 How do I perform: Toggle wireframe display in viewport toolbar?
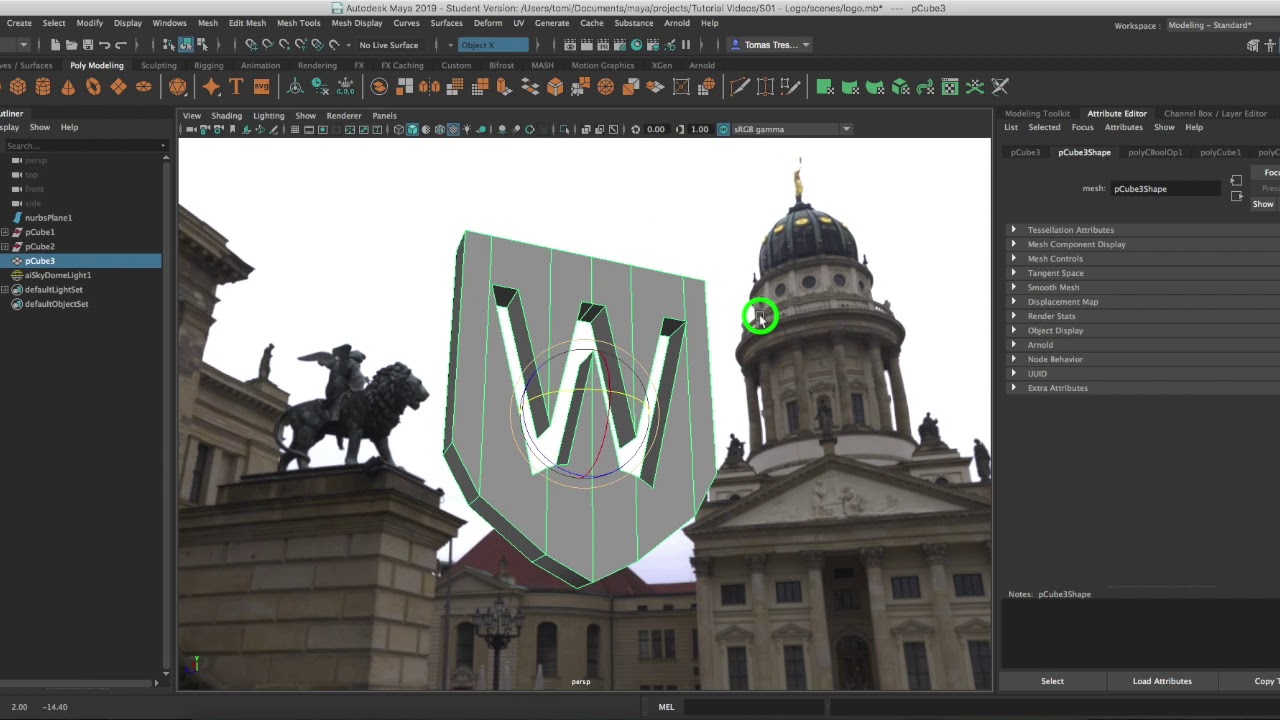399,129
